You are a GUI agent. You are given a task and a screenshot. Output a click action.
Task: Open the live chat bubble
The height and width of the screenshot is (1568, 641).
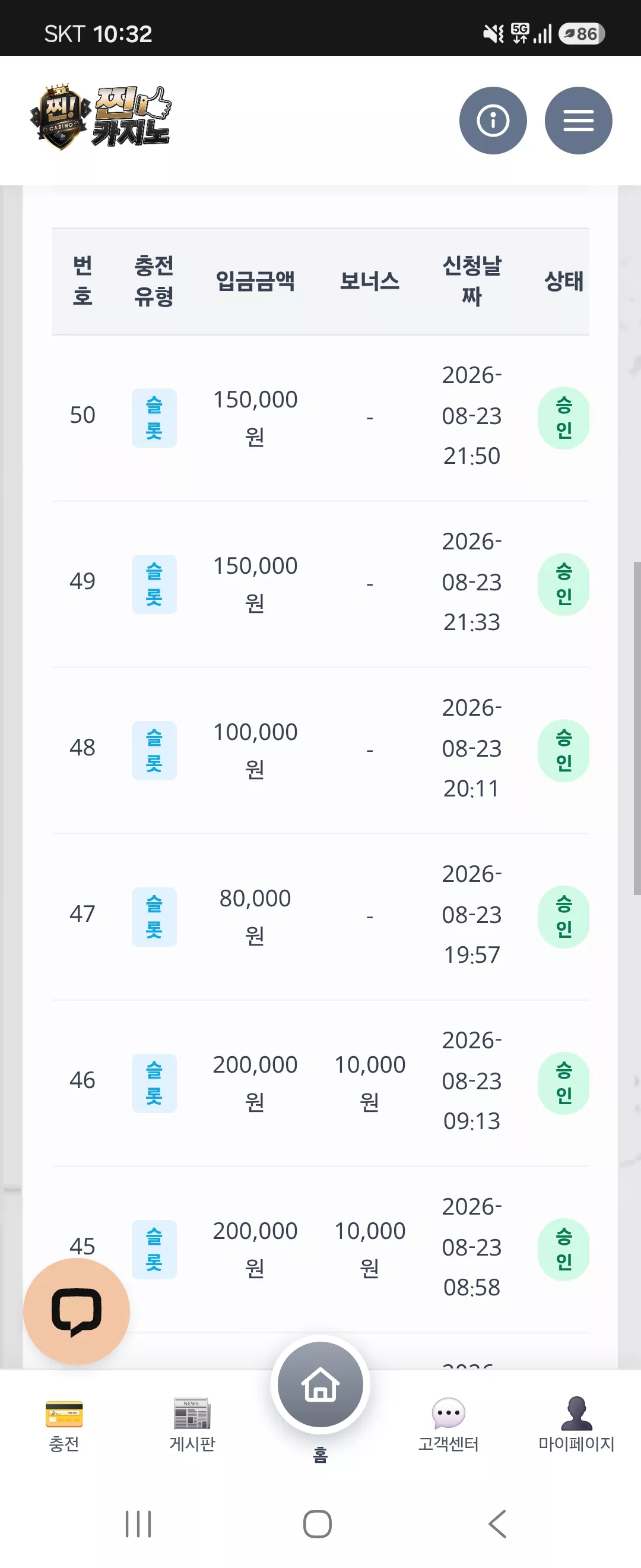tap(77, 1310)
